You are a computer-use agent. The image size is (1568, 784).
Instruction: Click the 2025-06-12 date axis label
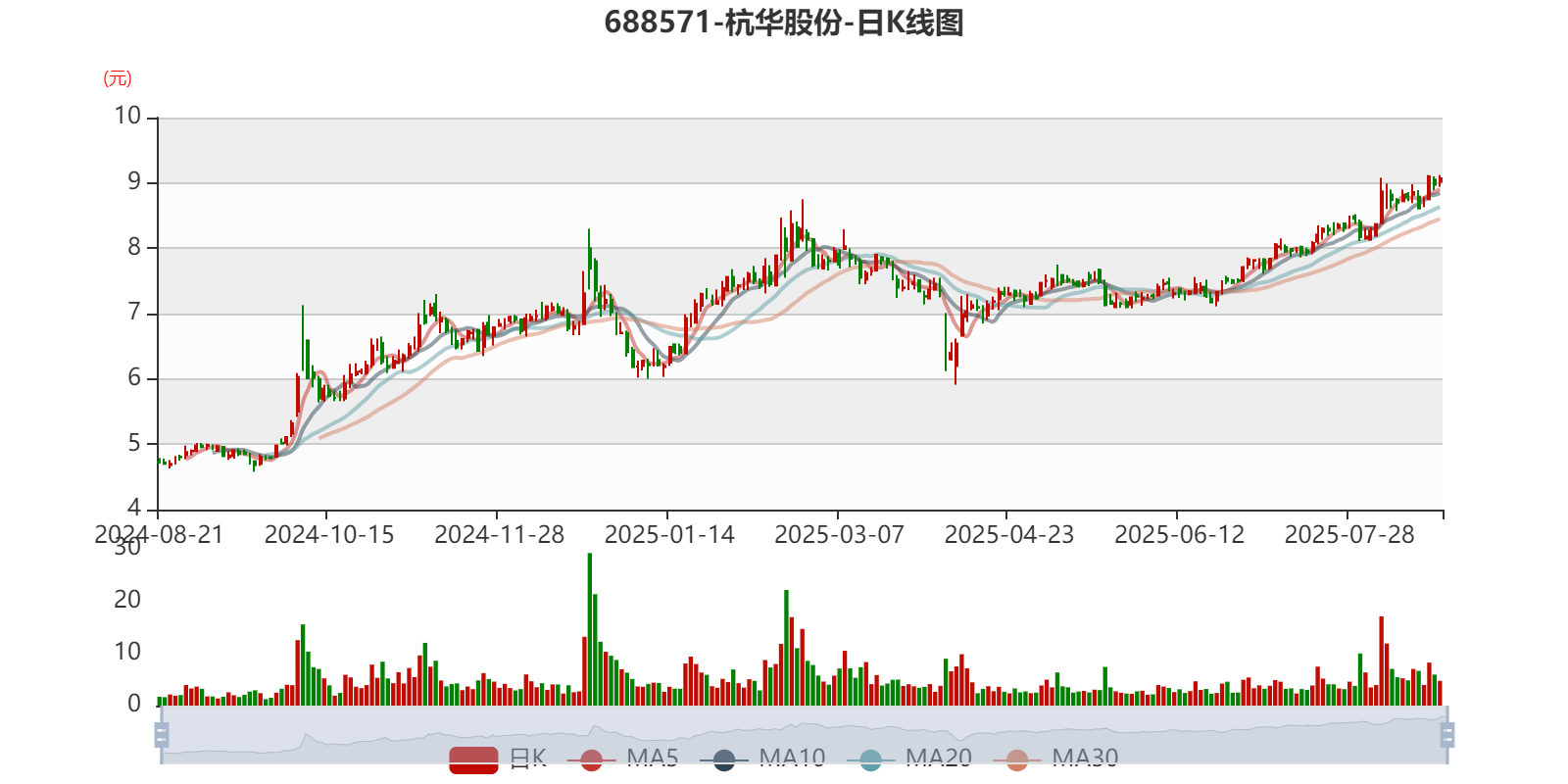pos(1180,535)
